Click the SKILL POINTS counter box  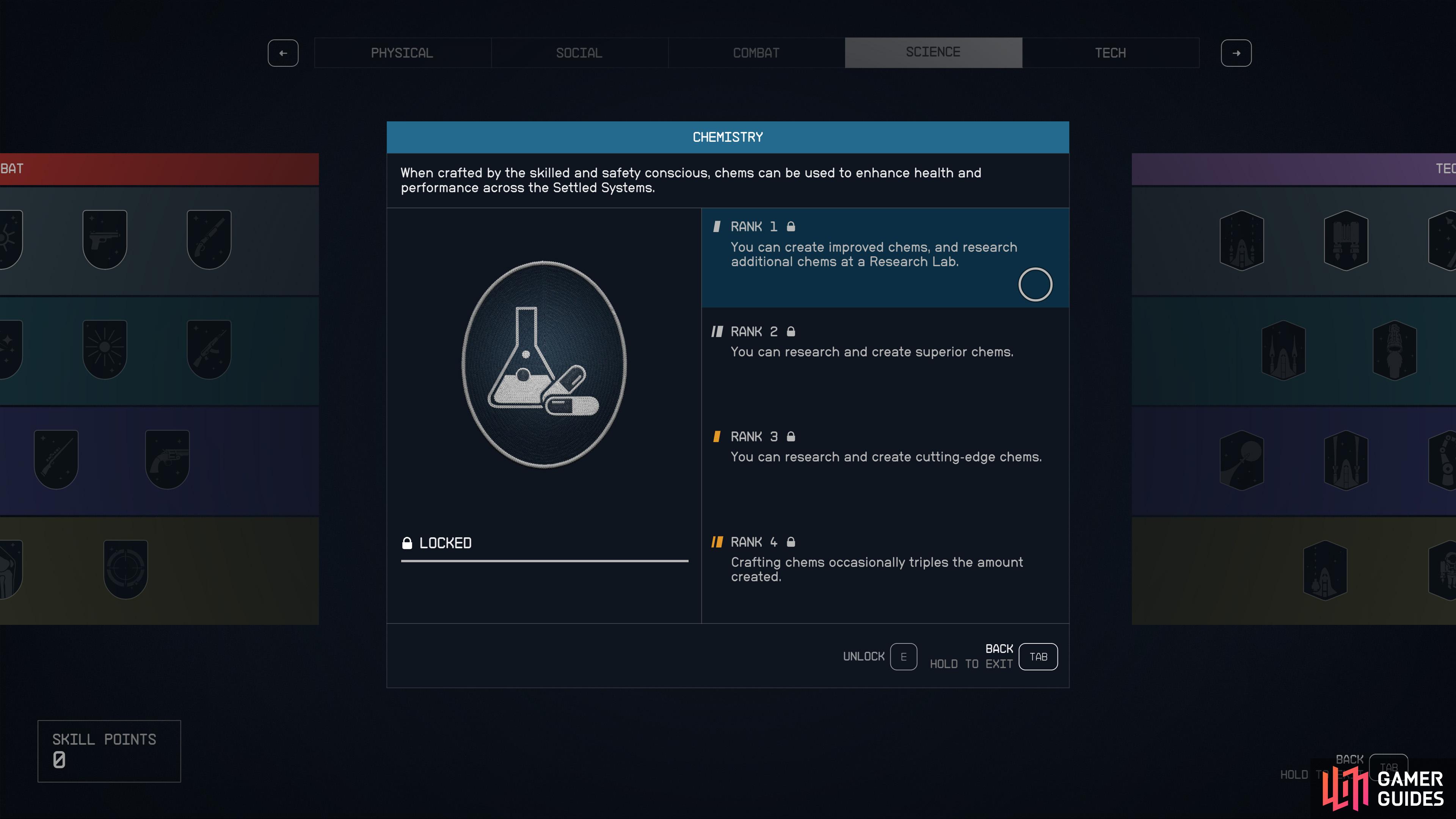click(x=109, y=751)
